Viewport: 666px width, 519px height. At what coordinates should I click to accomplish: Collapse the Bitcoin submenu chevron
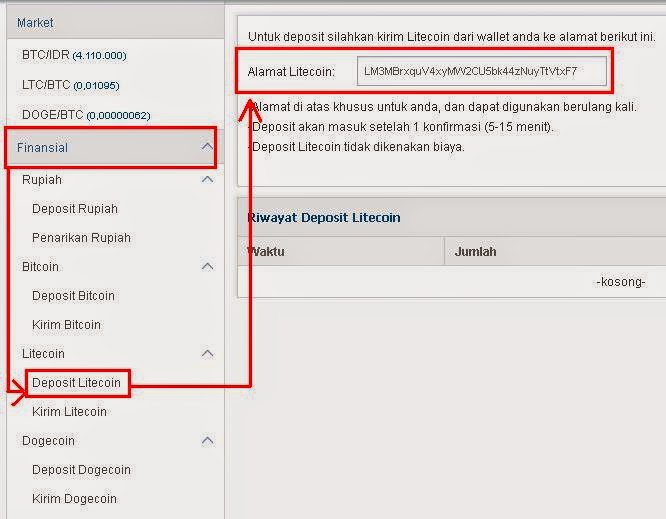[207, 266]
